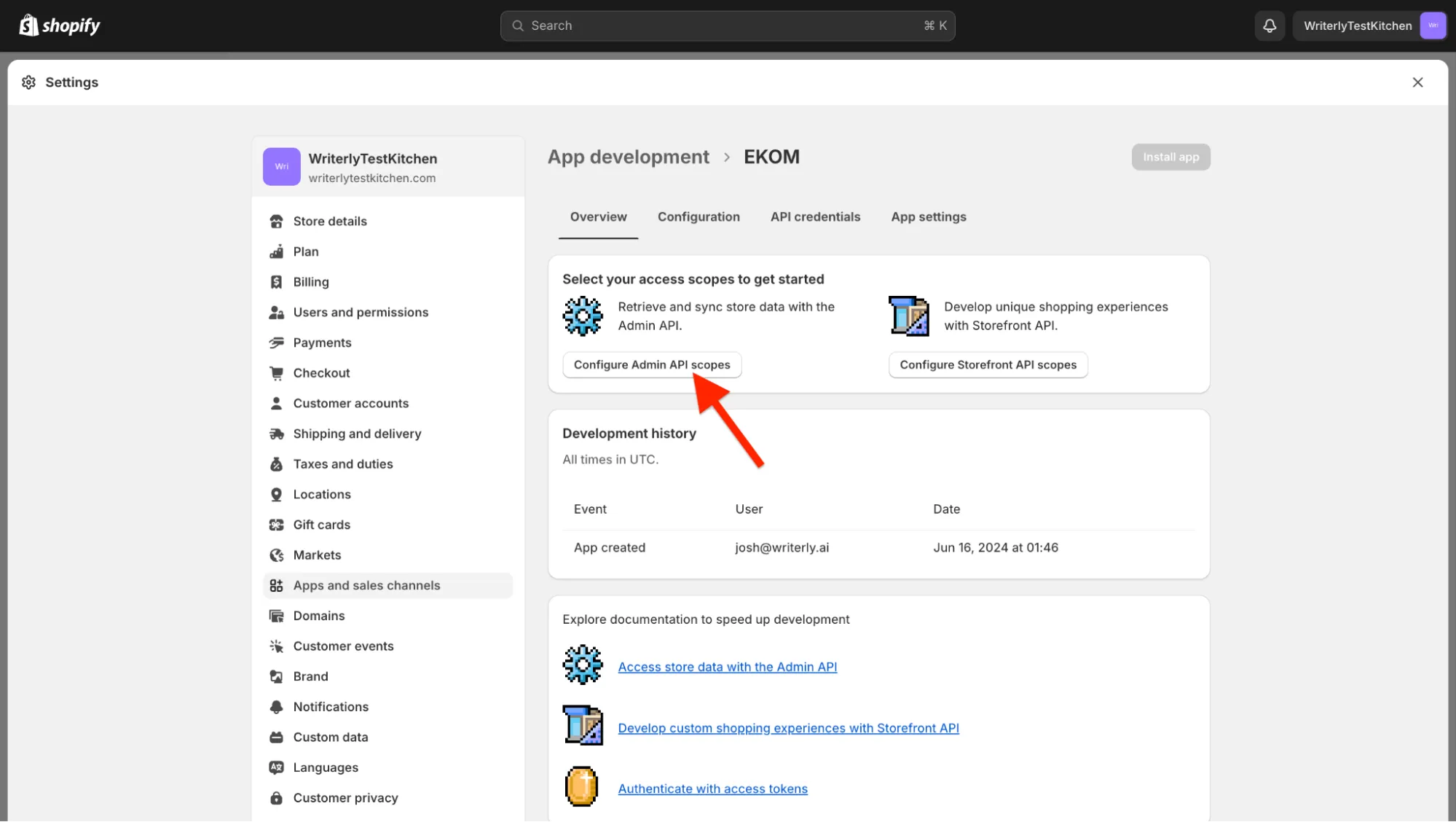This screenshot has width=1456, height=822.
Task: Switch to the Overview tab
Action: (x=598, y=217)
